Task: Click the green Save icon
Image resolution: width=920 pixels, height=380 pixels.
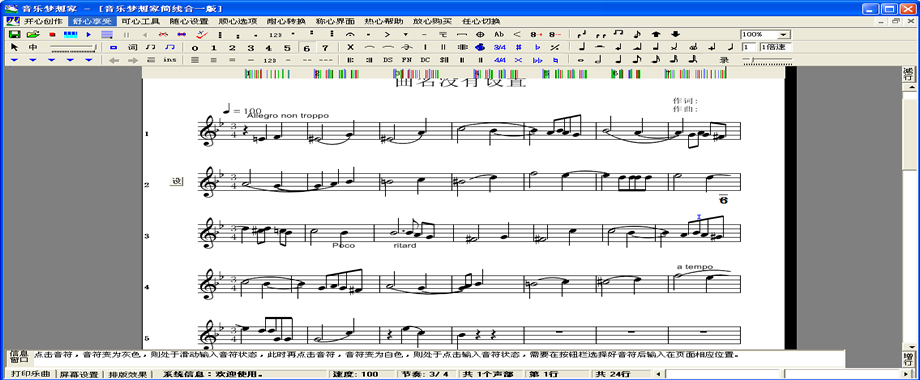Action: tap(15, 35)
